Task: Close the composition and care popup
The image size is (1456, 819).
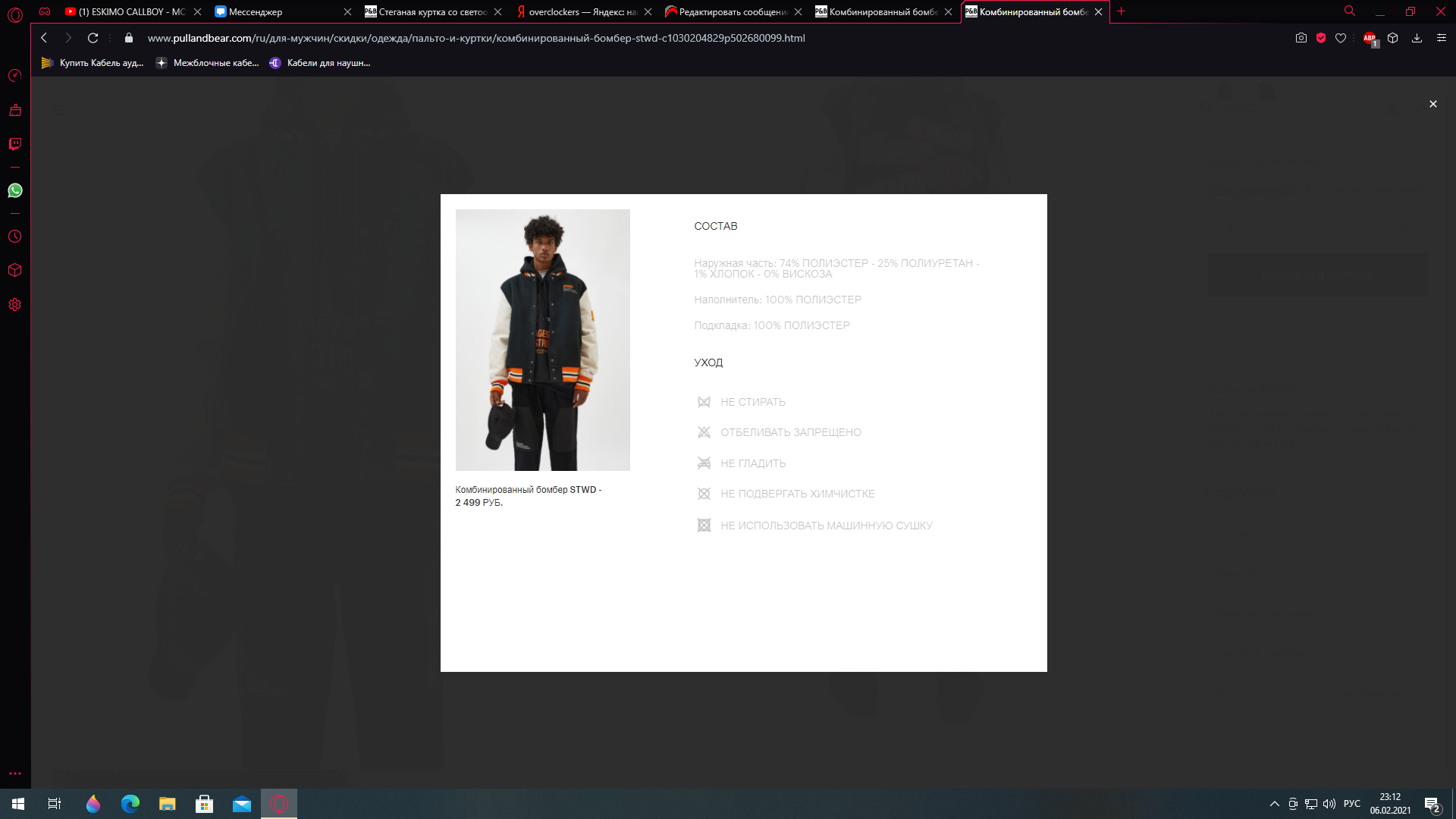Action: point(1432,104)
